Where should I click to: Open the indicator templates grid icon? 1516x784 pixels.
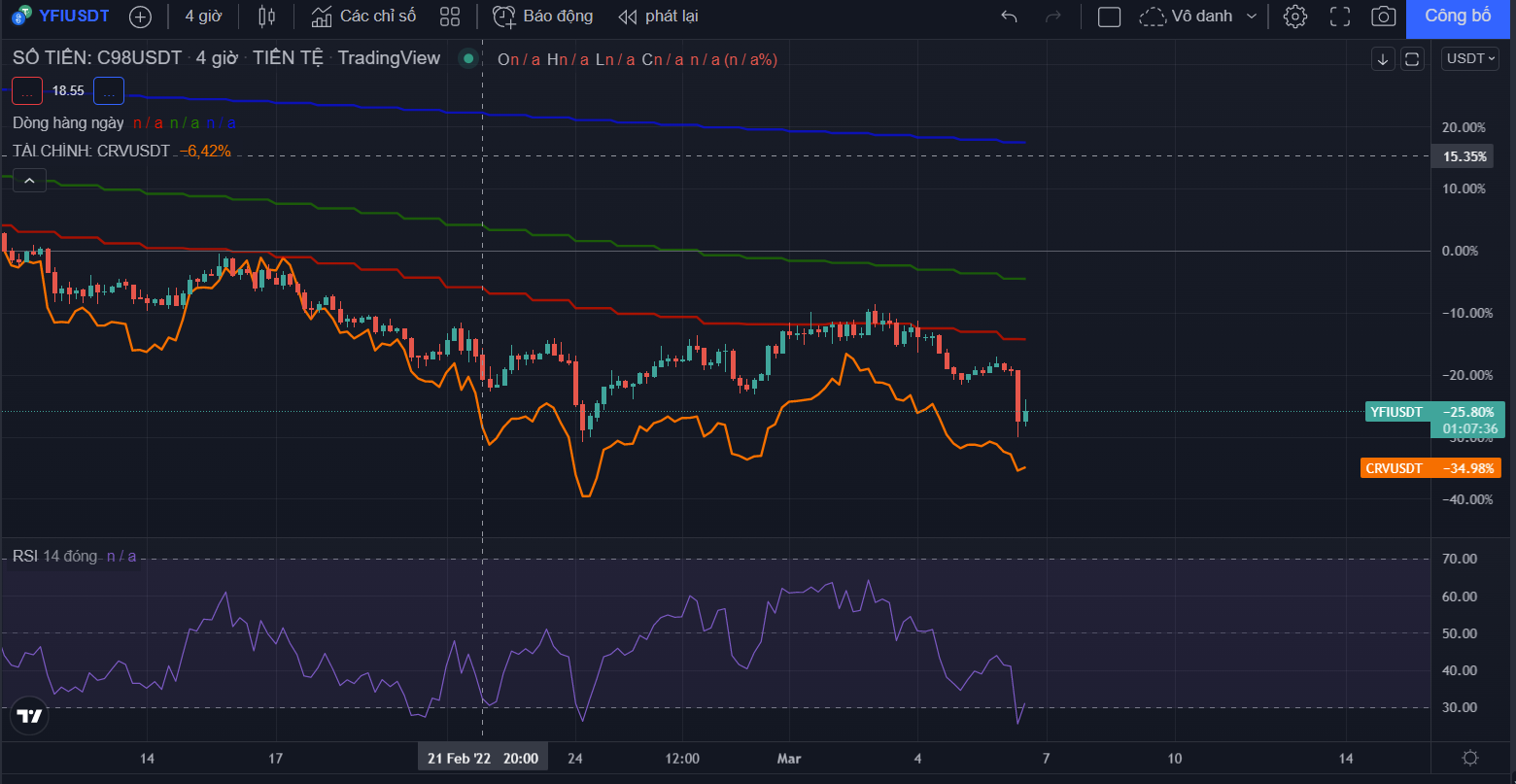pos(449,17)
